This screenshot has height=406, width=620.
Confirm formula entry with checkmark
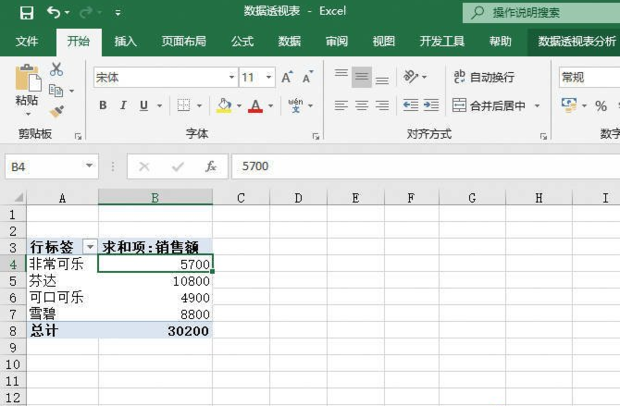pos(178,166)
